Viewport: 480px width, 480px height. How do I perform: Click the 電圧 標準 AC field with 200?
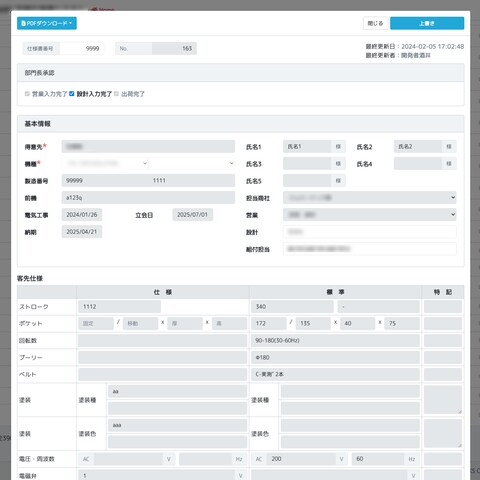coord(302,459)
